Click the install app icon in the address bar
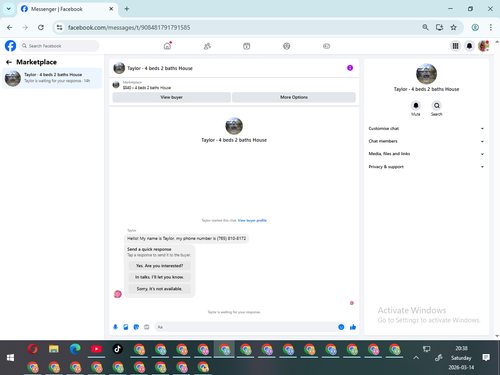This screenshot has width=500, height=375. pyautogui.click(x=439, y=27)
